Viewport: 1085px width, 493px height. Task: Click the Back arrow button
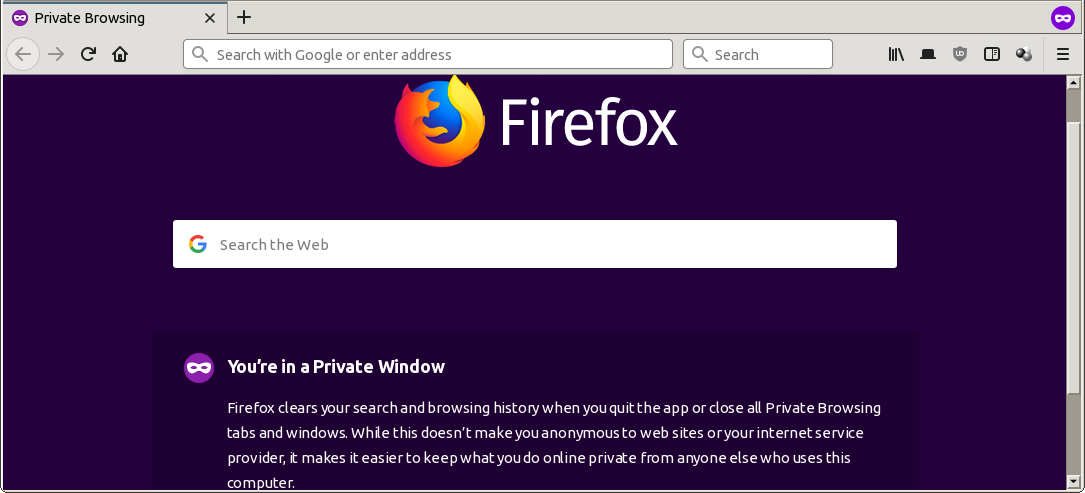tap(24, 55)
